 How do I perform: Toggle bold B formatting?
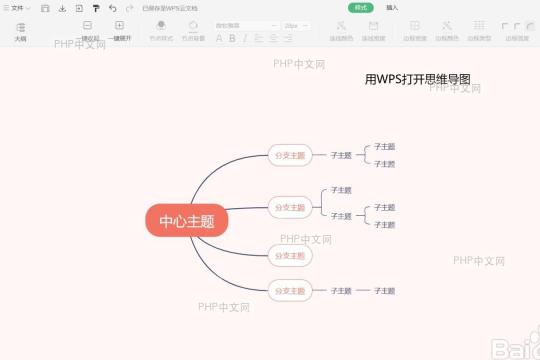tap(232, 38)
